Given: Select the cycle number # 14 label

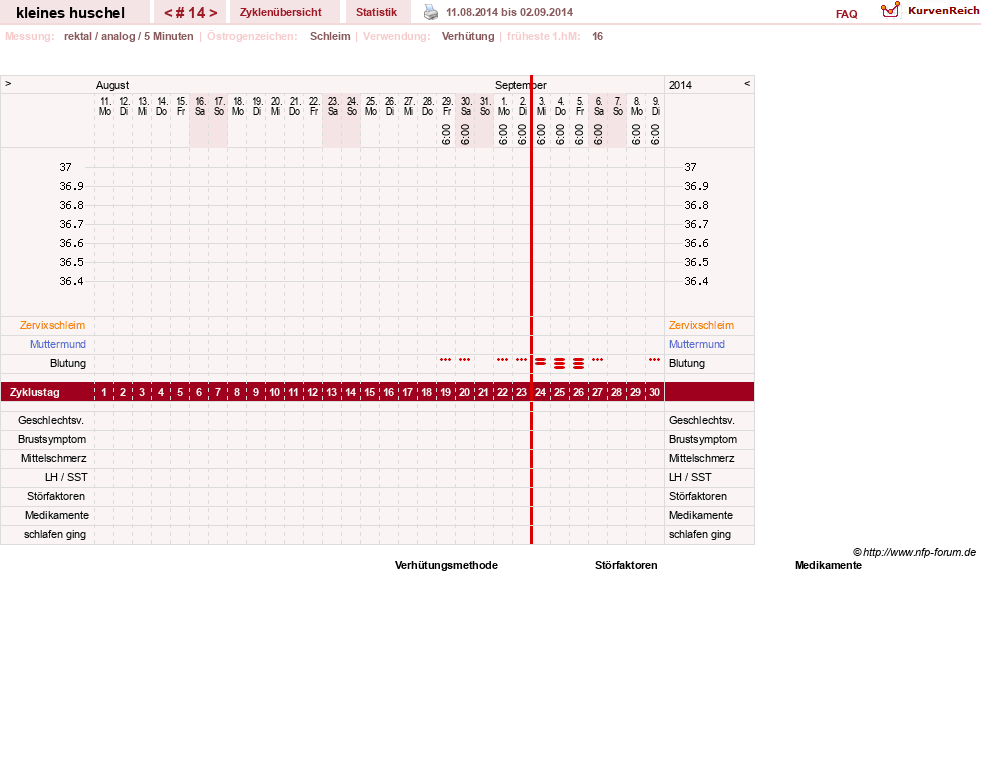Looking at the screenshot, I should pos(190,13).
